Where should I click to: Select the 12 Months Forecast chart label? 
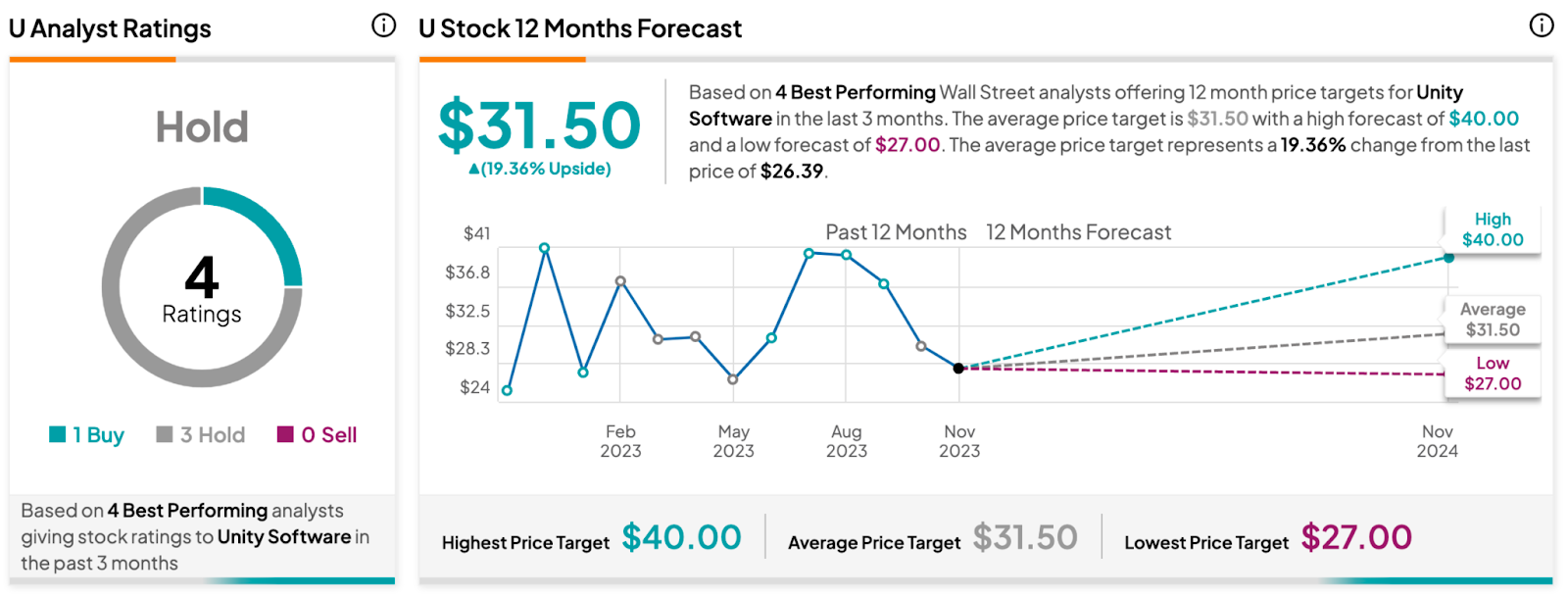(x=1078, y=232)
